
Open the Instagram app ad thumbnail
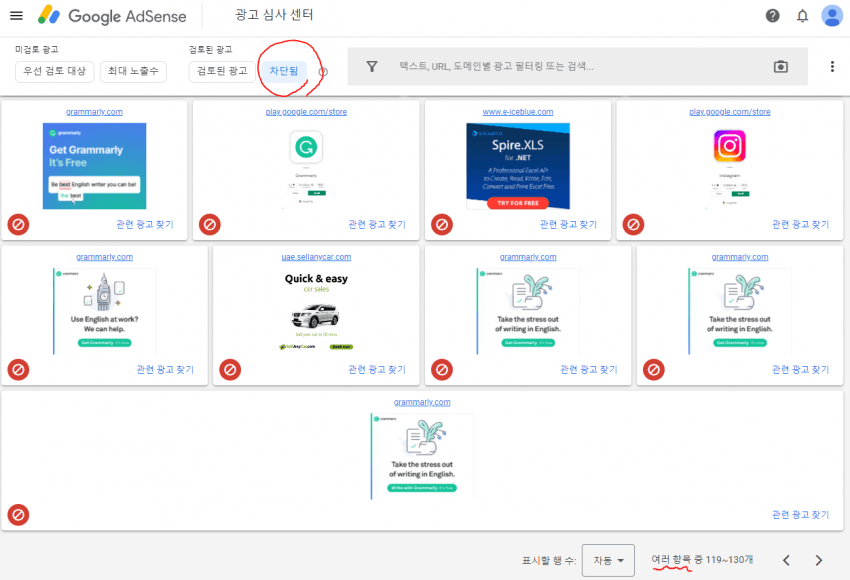tap(730, 166)
